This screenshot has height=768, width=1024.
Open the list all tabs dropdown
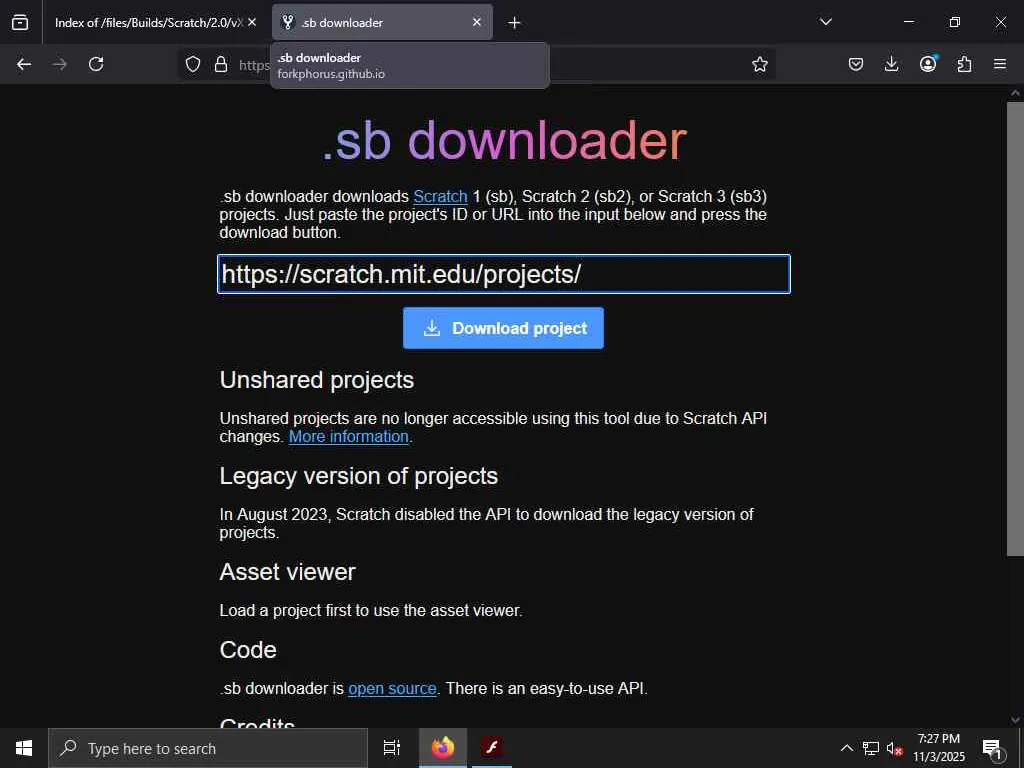point(825,22)
